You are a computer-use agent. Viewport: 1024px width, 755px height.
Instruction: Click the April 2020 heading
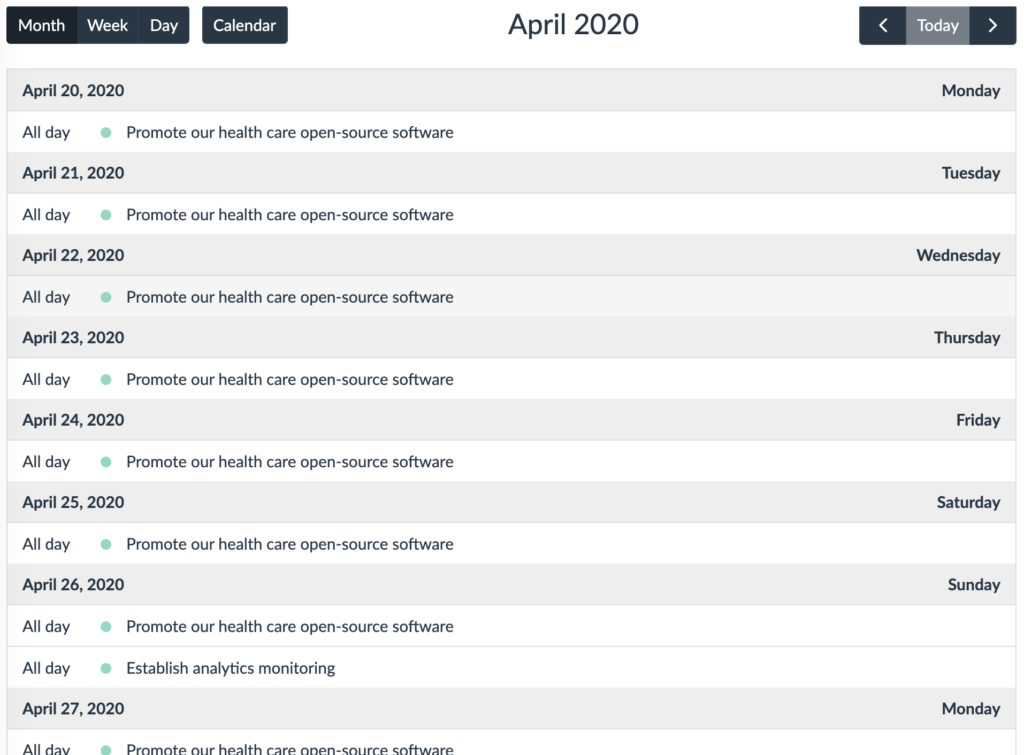[573, 24]
